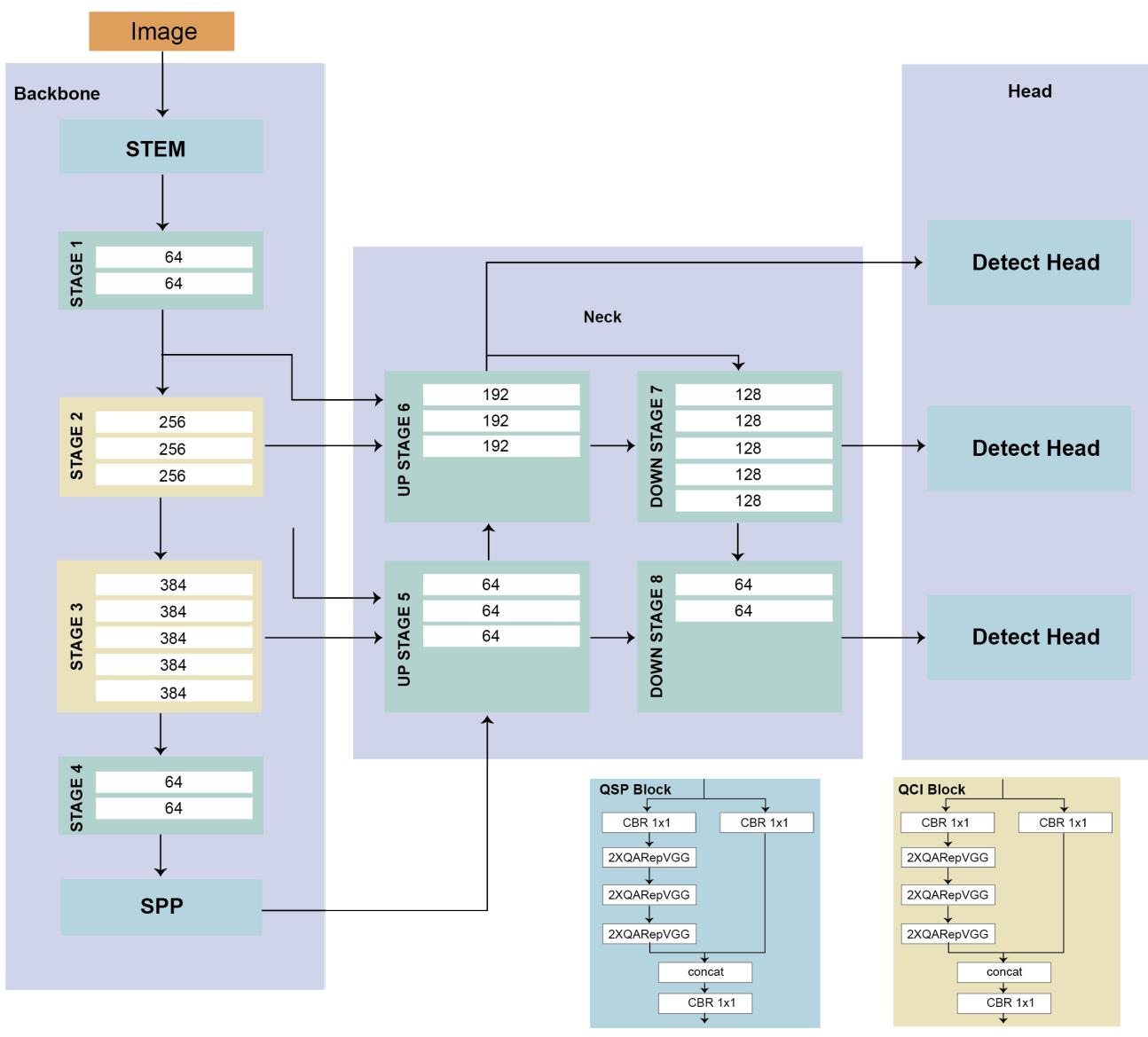The image size is (1148, 1037).
Task: Click the QSP Block title
Action: (635, 790)
